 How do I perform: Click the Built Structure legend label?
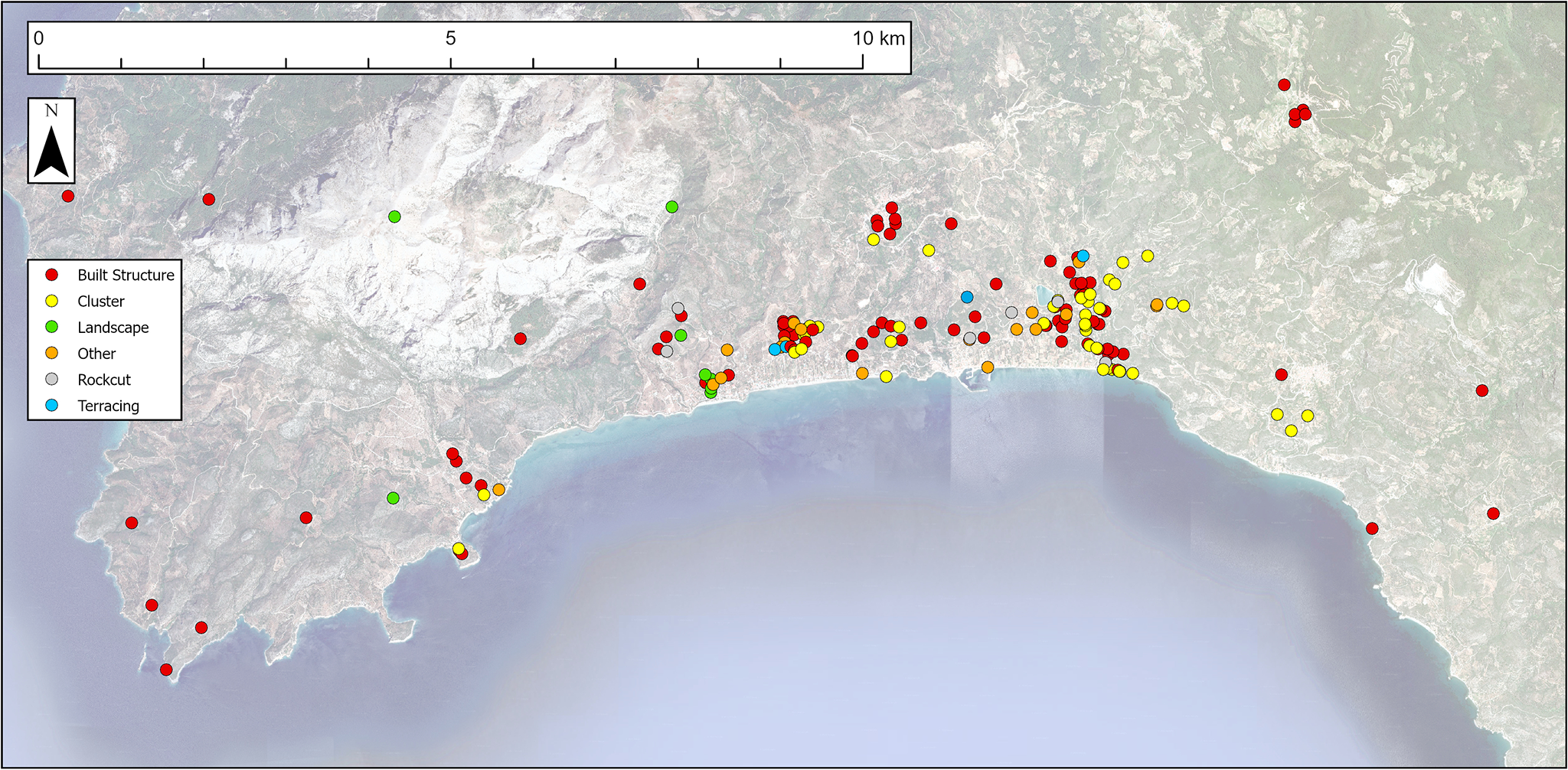coord(125,275)
